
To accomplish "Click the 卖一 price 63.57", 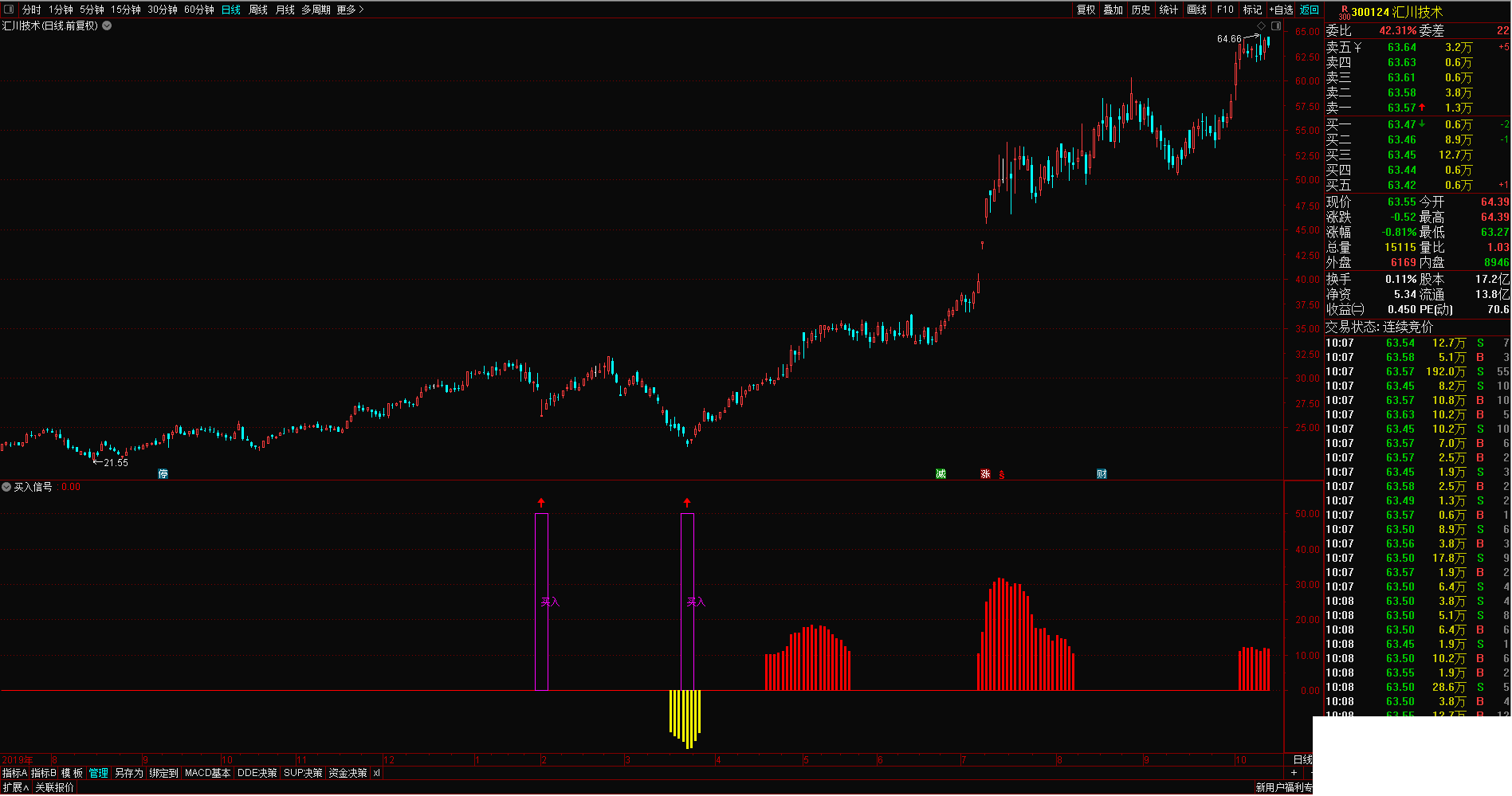I will pyautogui.click(x=1401, y=108).
